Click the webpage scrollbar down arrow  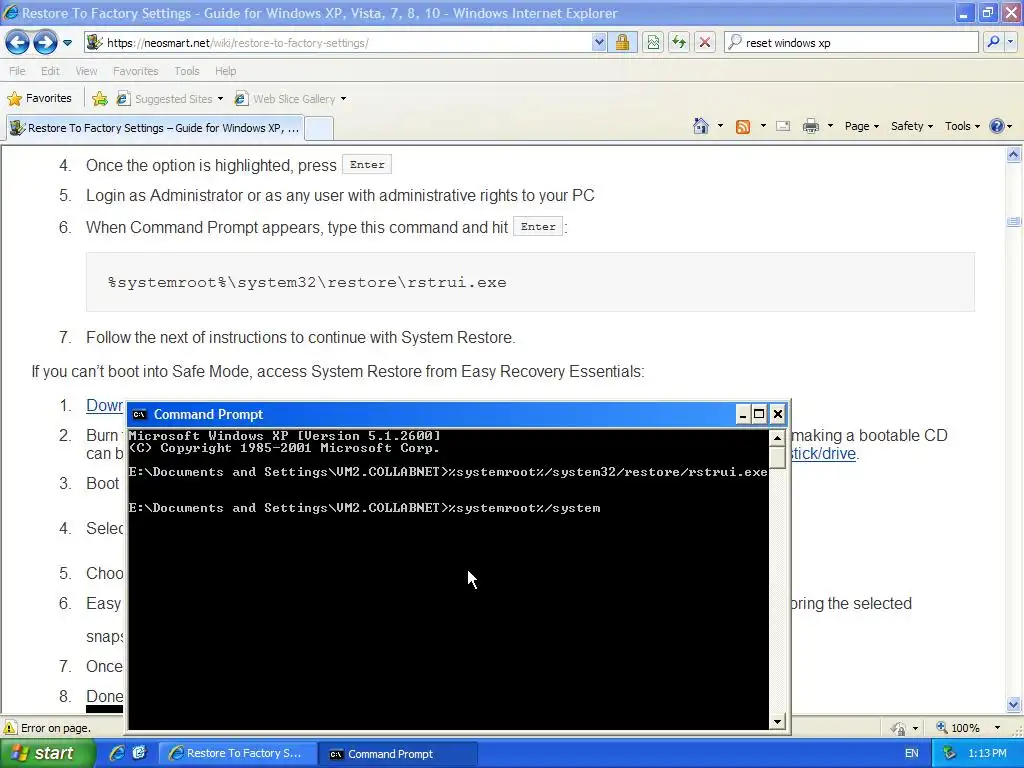1014,705
